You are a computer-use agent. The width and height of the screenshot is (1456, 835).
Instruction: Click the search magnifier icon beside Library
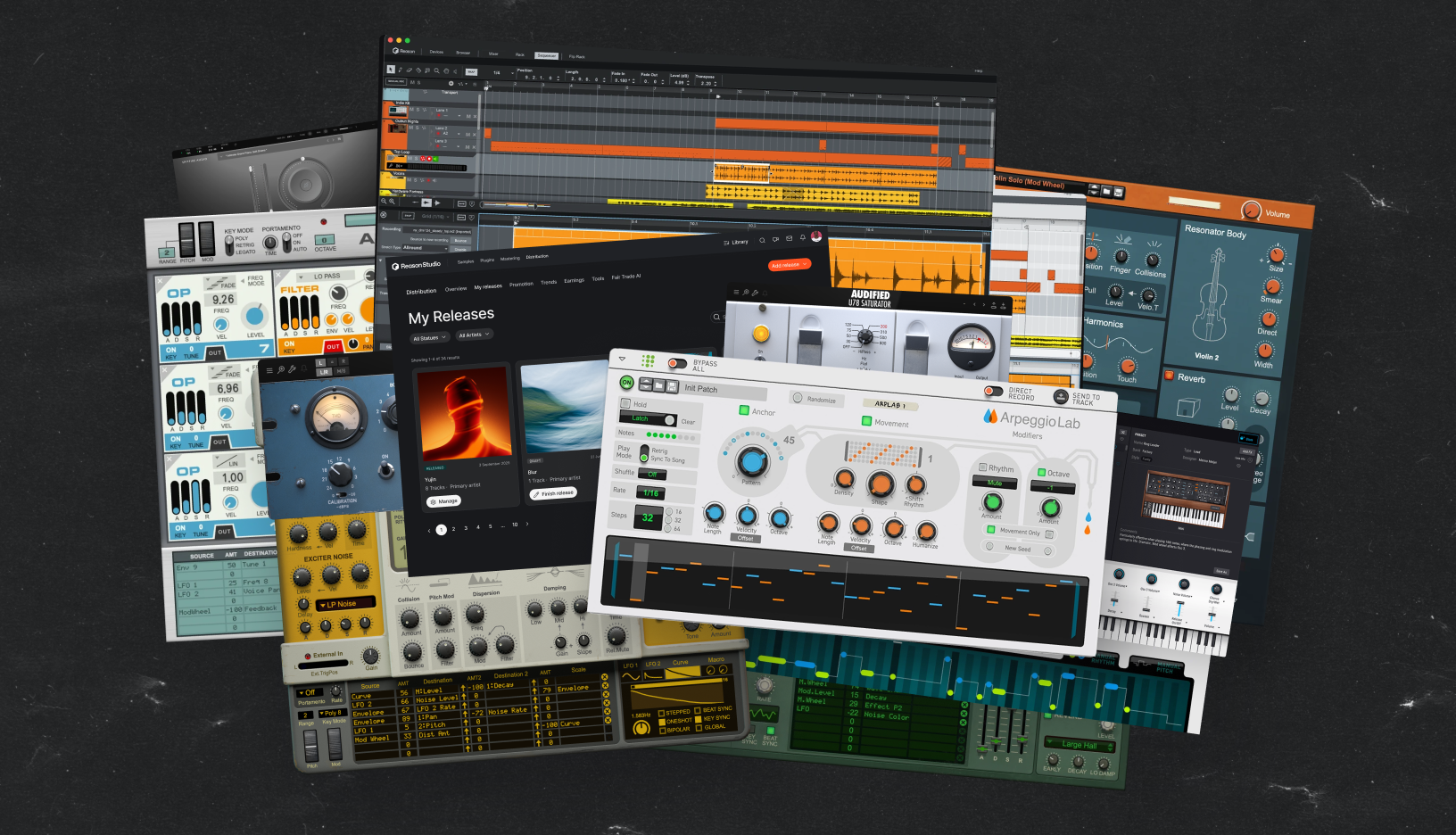point(762,240)
